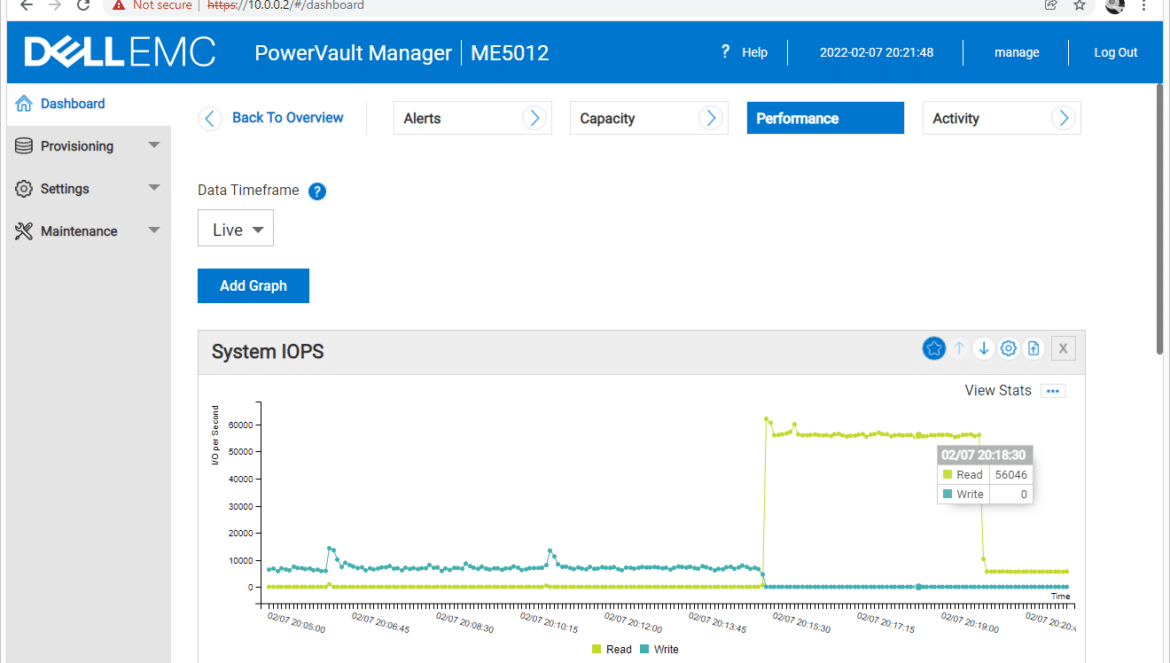Open the browser profile avatar
Viewport: 1170px width, 663px height.
(1115, 6)
